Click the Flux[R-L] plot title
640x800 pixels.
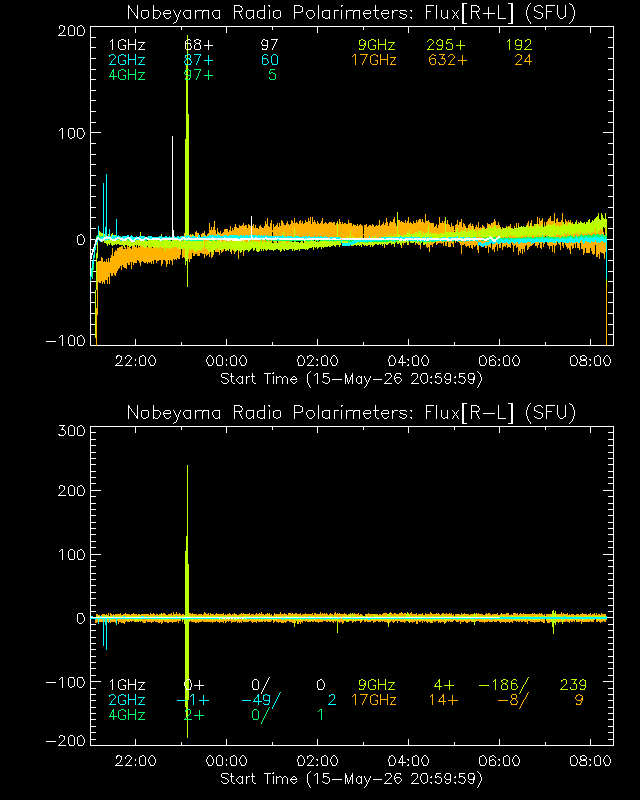[351, 412]
